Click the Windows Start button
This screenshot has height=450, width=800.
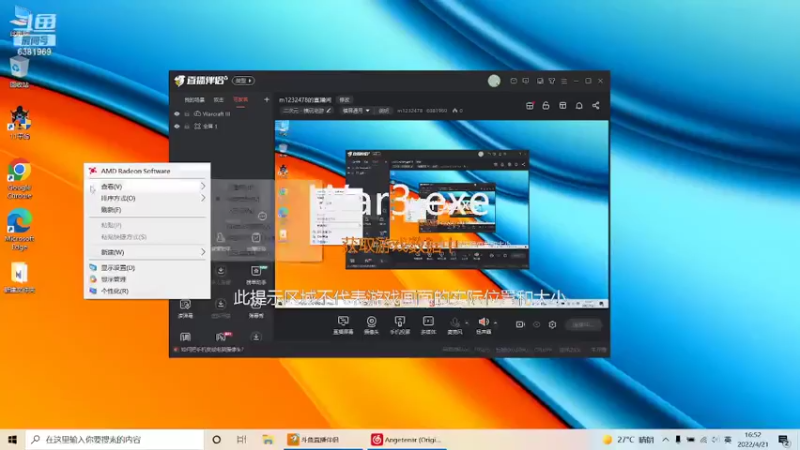[x=12, y=439]
